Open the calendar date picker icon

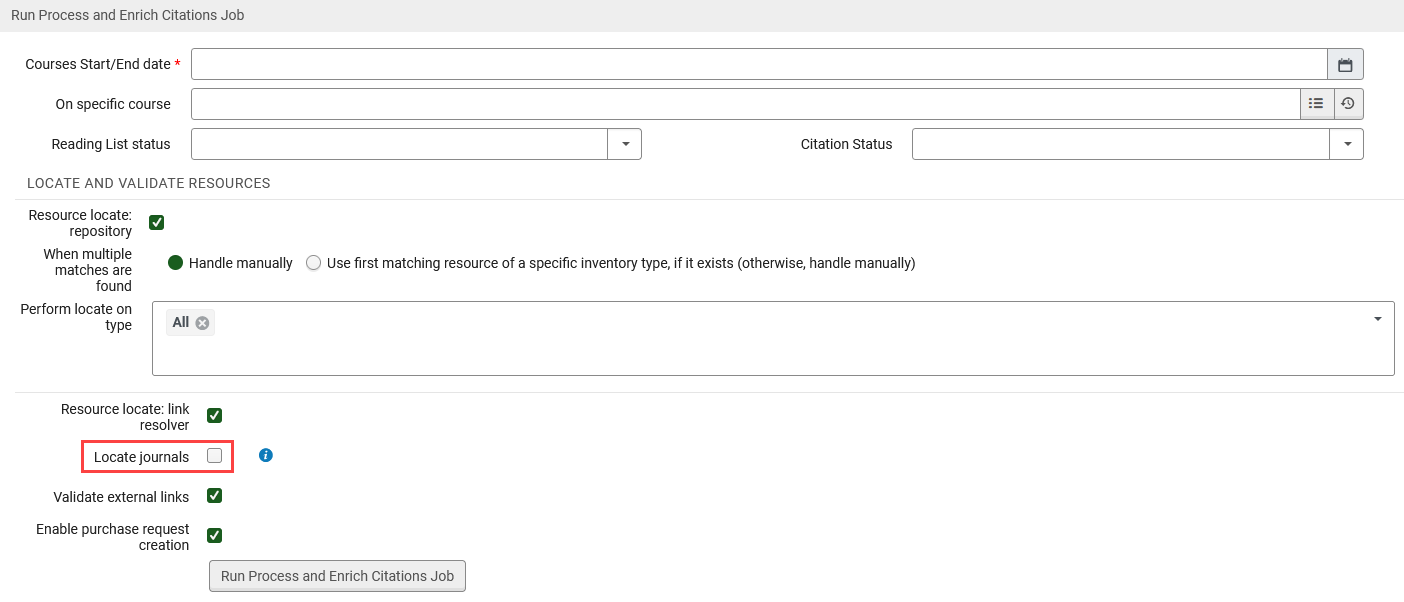tap(1345, 64)
